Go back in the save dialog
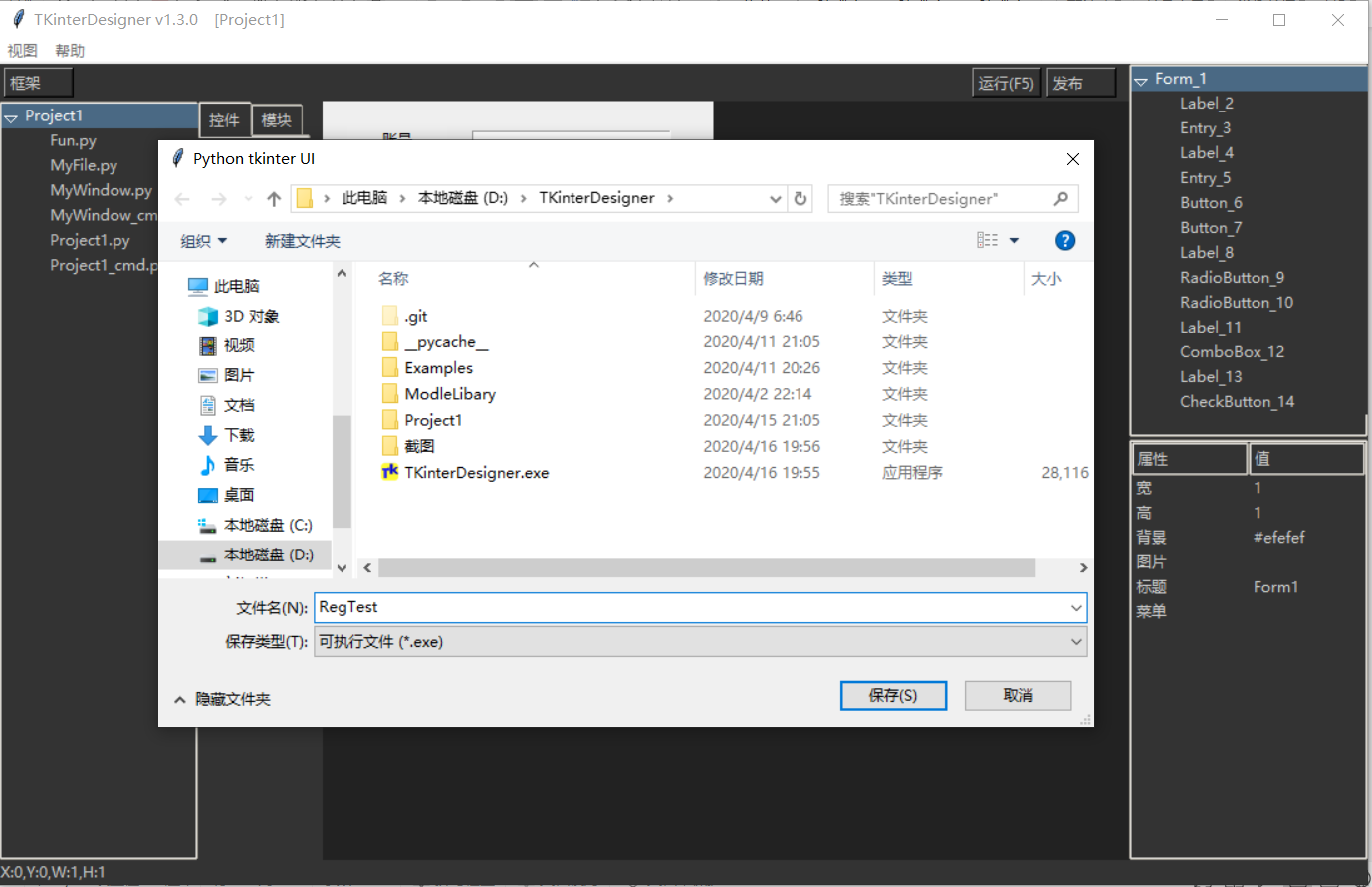Viewport: 1372px width, 887px height. [182, 199]
